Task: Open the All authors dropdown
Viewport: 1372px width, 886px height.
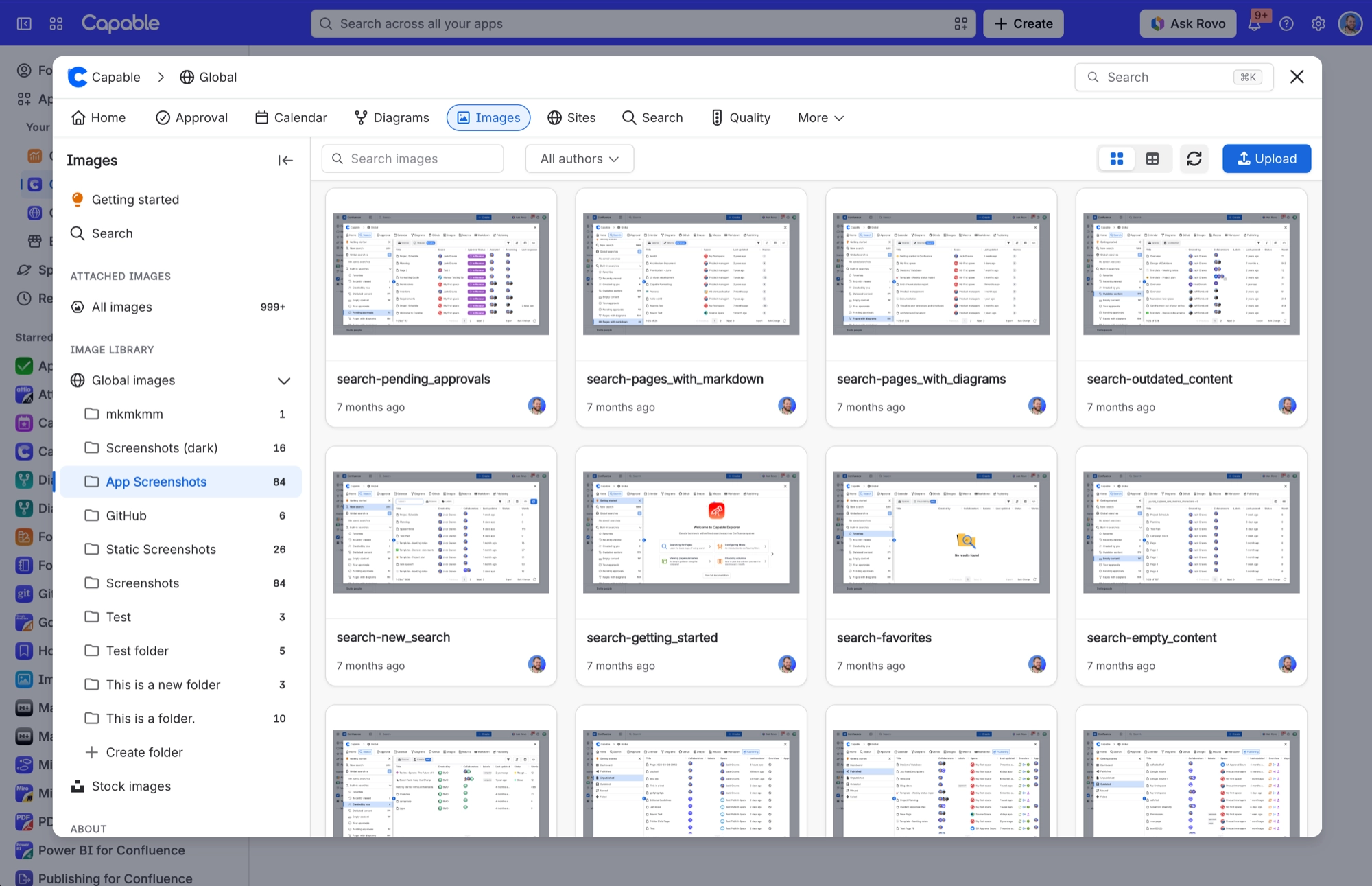Action: 580,159
